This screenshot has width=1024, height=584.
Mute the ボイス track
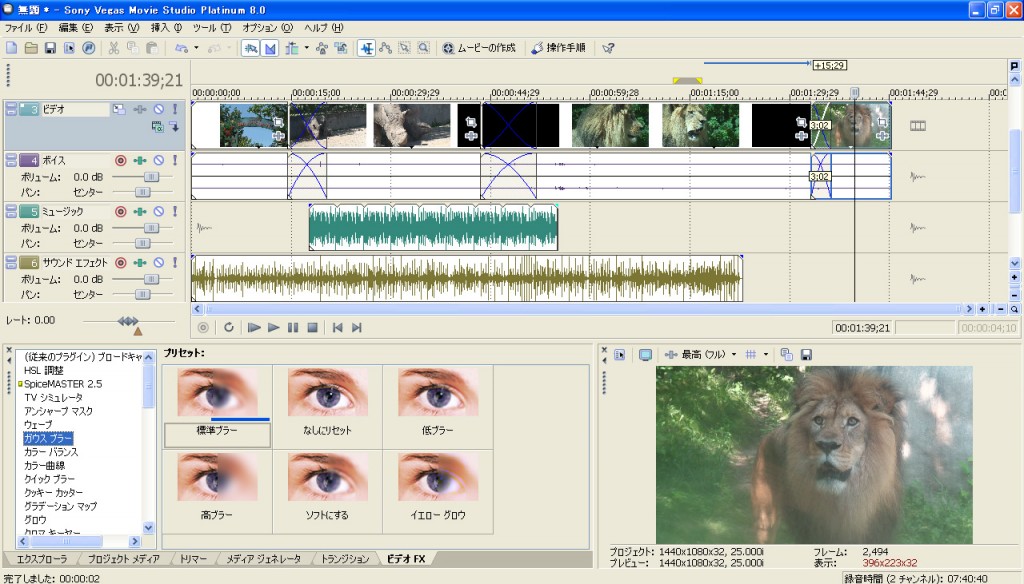[x=159, y=160]
